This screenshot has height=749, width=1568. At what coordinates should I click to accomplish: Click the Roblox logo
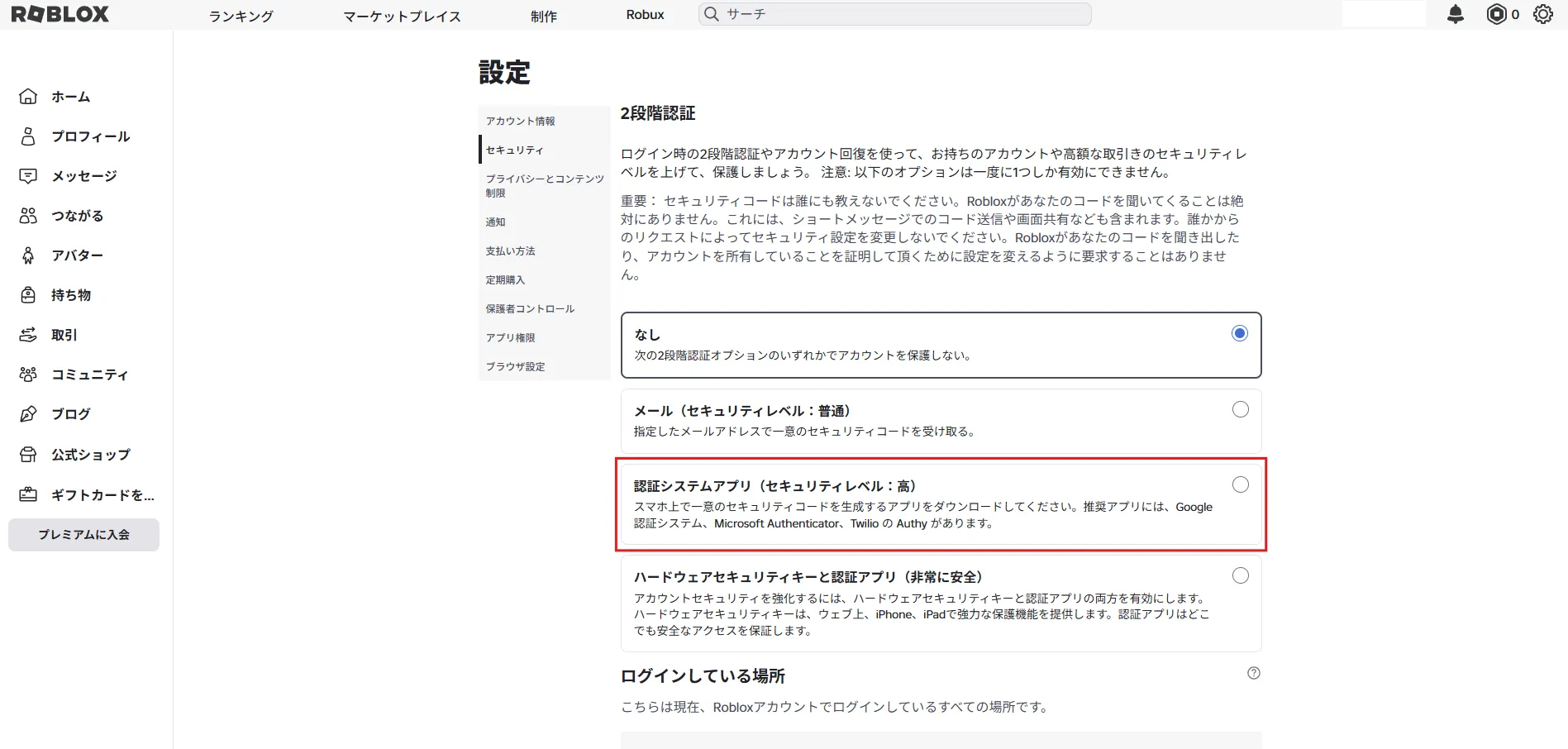tap(60, 14)
